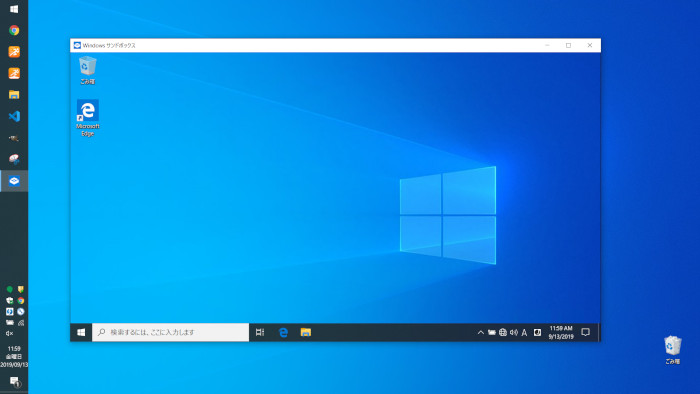
Task: Open the sandbox Action Center notification icon
Action: pyautogui.click(x=586, y=332)
